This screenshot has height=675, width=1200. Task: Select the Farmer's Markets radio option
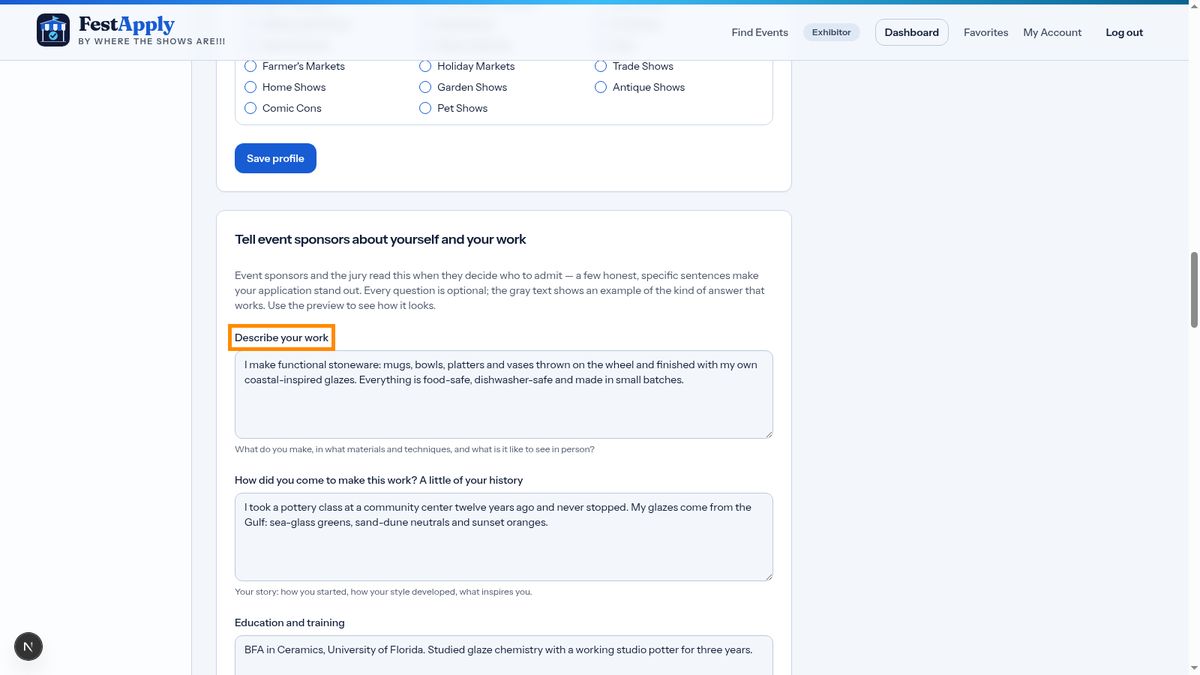click(251, 66)
